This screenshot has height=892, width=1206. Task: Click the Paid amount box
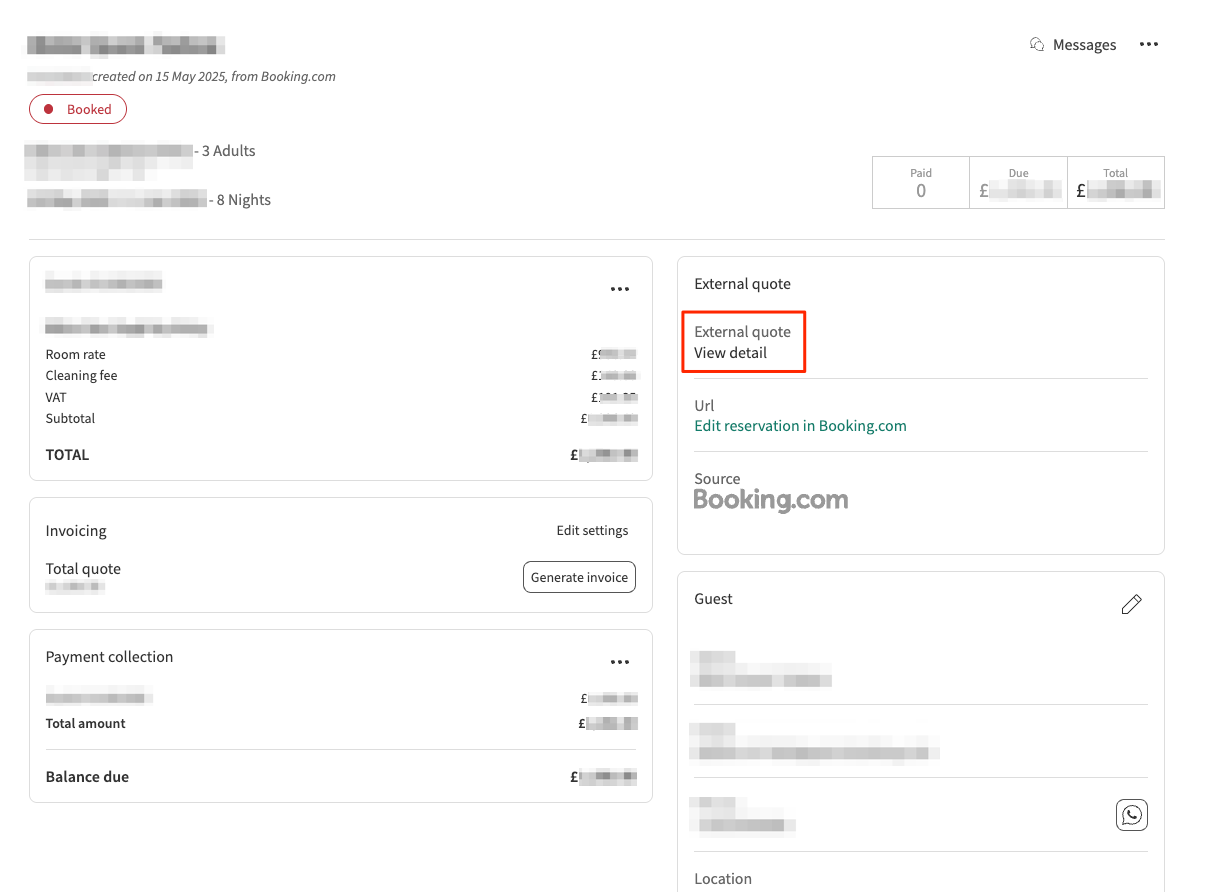[920, 182]
